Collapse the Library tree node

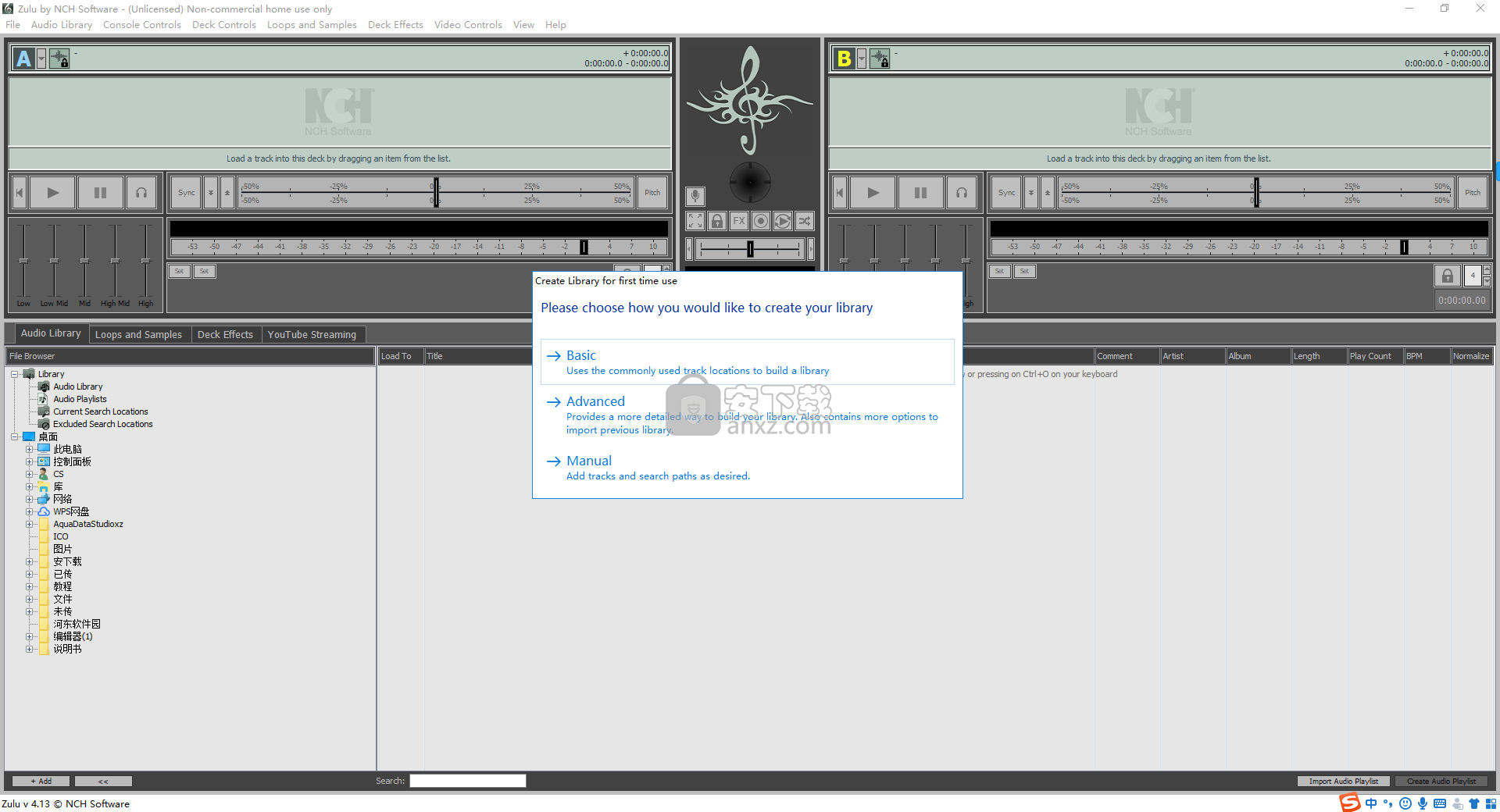(14, 374)
